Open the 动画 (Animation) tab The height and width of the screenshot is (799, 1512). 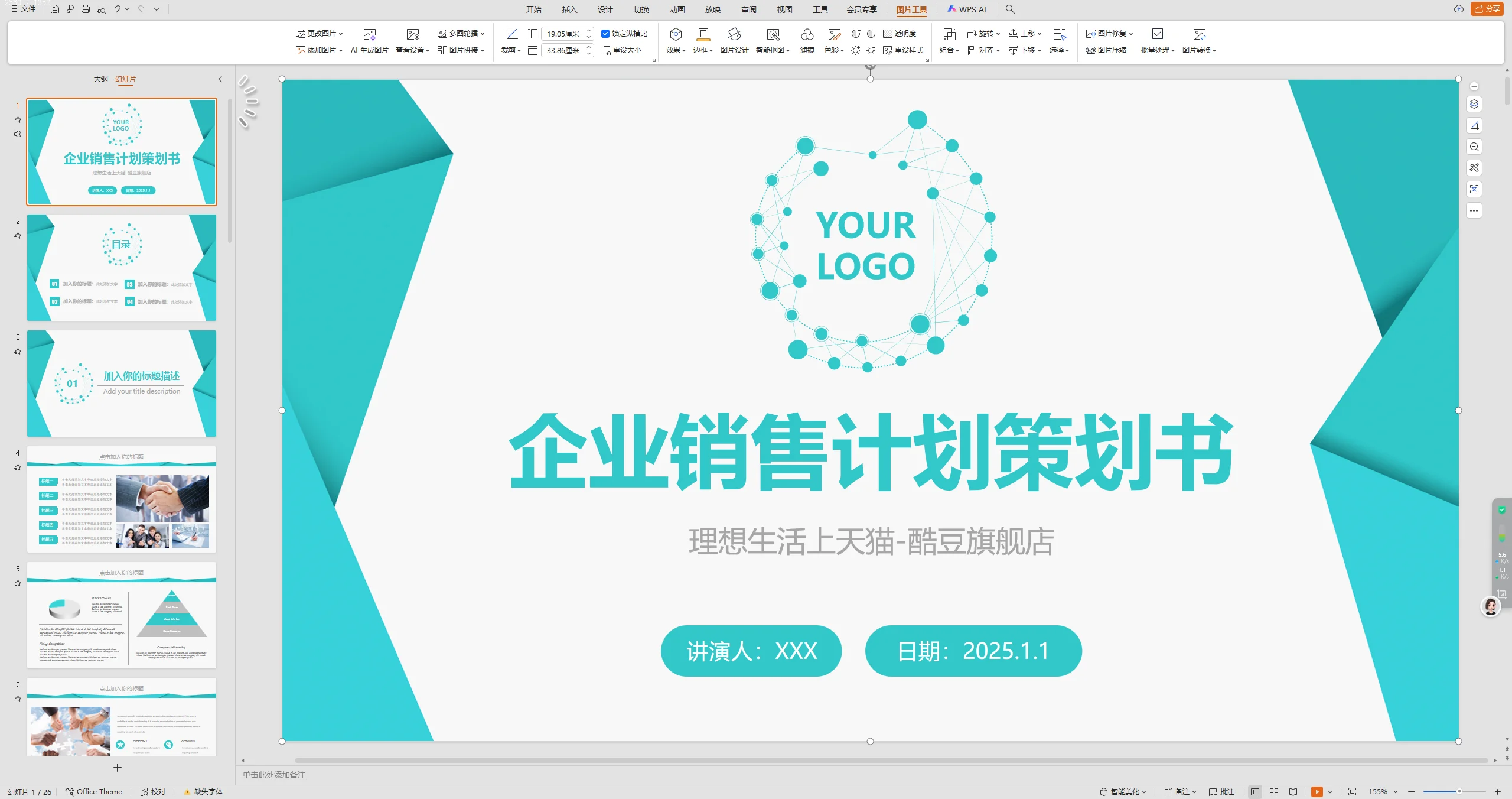pos(677,9)
